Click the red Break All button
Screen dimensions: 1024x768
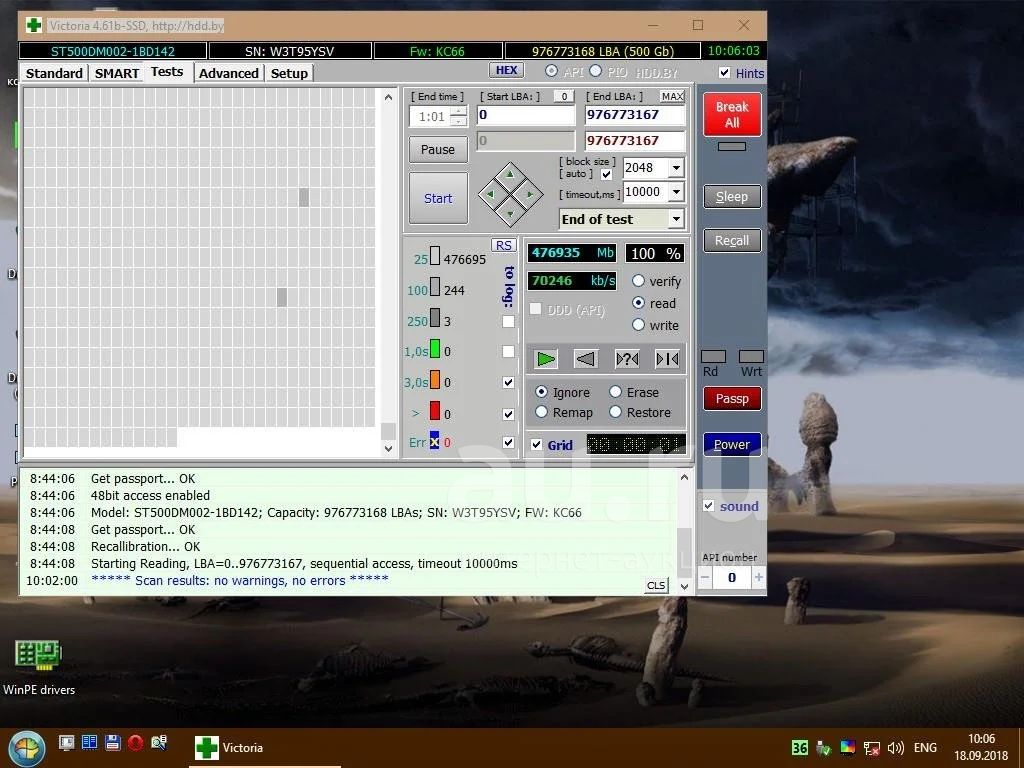point(732,114)
